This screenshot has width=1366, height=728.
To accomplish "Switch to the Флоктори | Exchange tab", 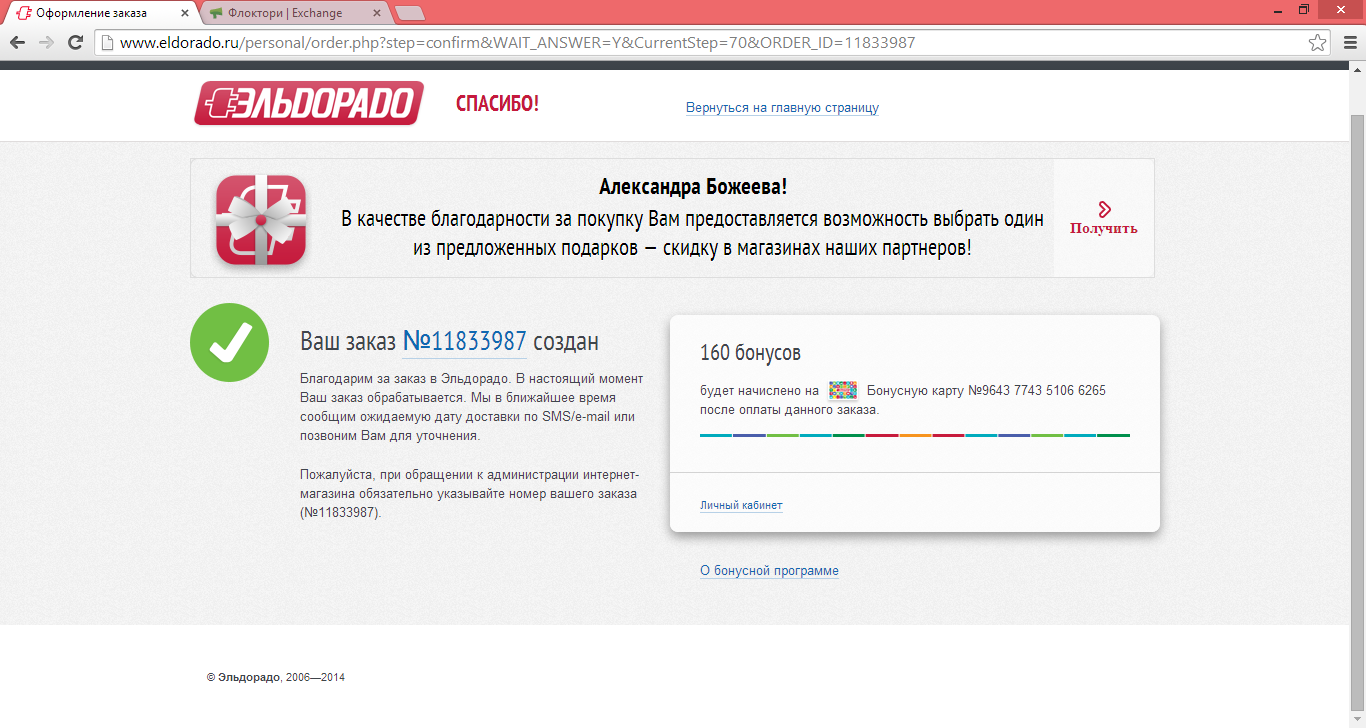I will [x=285, y=13].
